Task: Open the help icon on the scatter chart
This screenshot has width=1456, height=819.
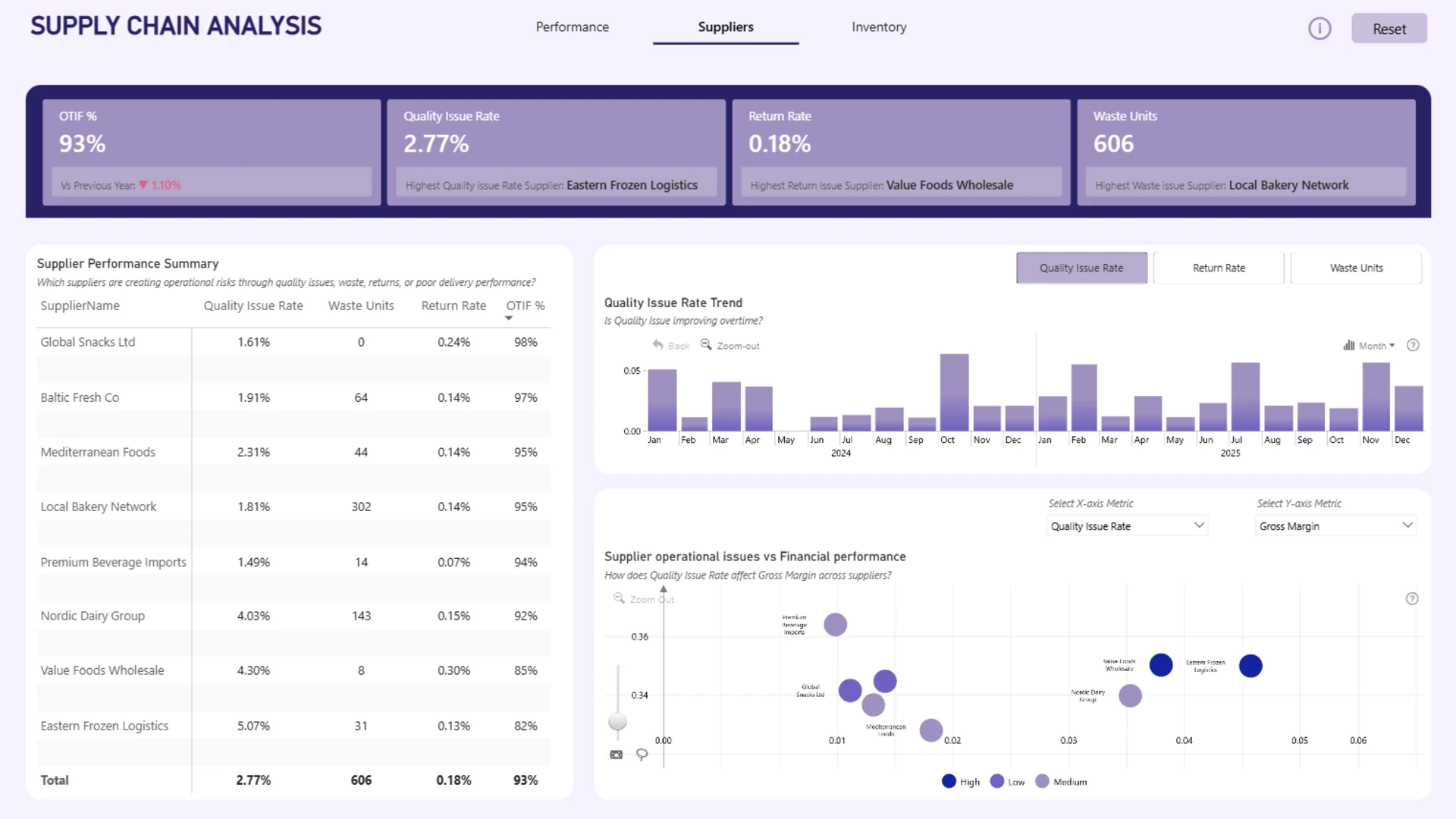Action: pos(1412,598)
